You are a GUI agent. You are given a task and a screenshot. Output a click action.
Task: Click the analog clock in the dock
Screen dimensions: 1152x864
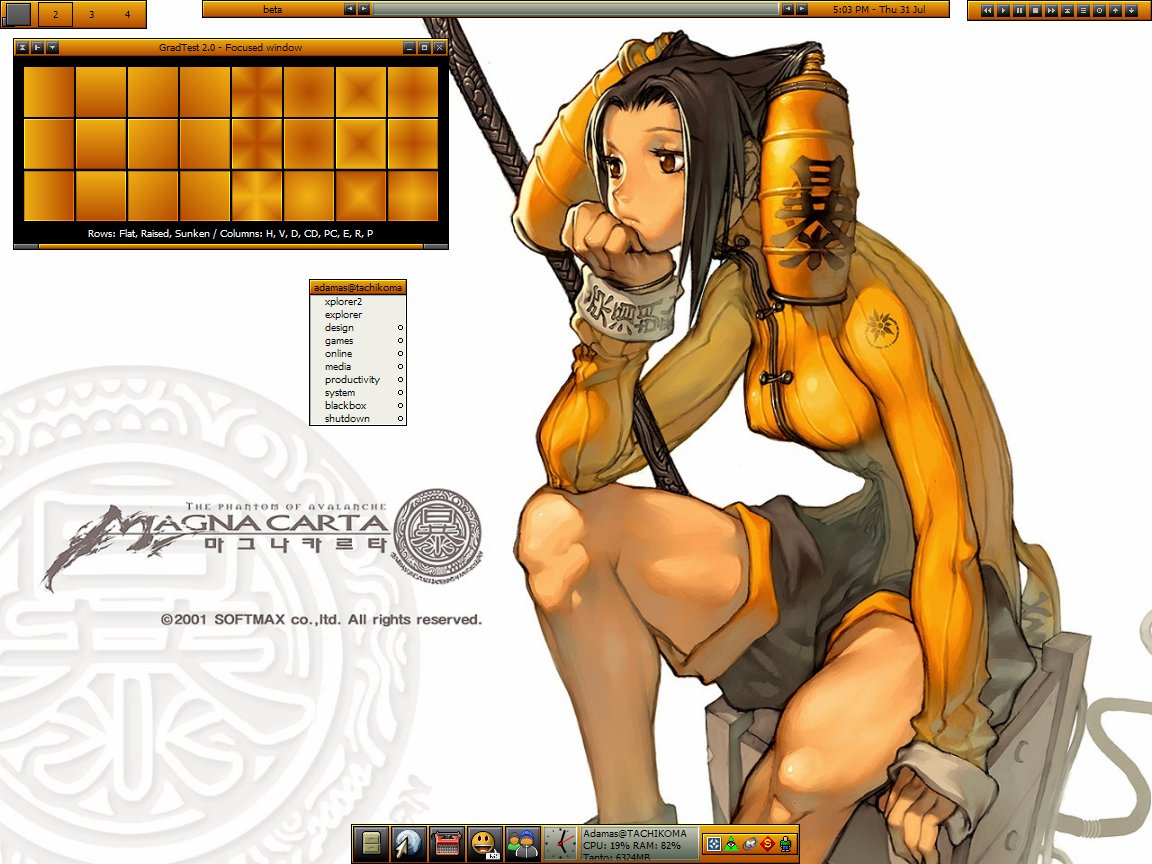[x=560, y=843]
